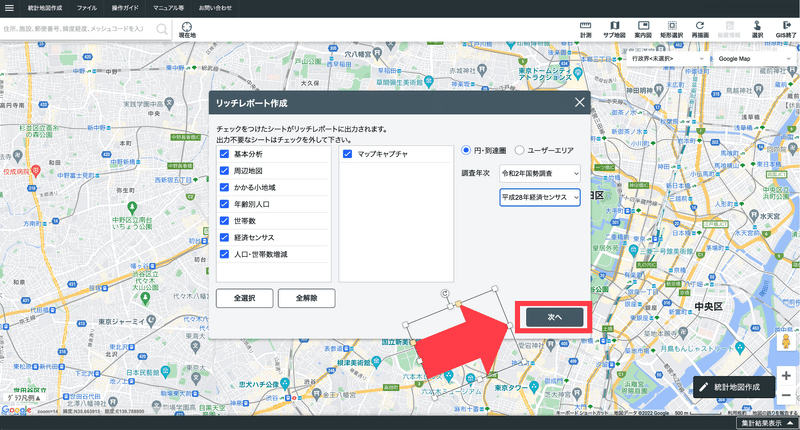Open the 令和2年国勢調査 dropdown
The height and width of the screenshot is (430, 800).
[x=540, y=173]
